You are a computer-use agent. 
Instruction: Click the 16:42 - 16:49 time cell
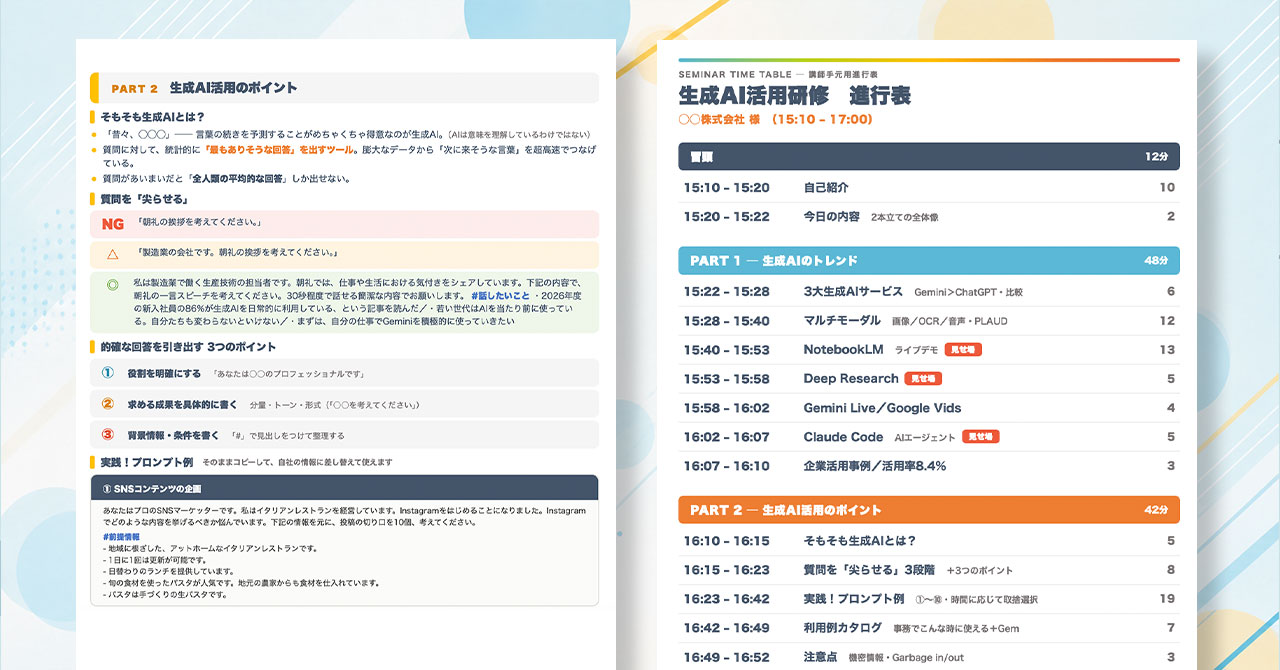(726, 628)
